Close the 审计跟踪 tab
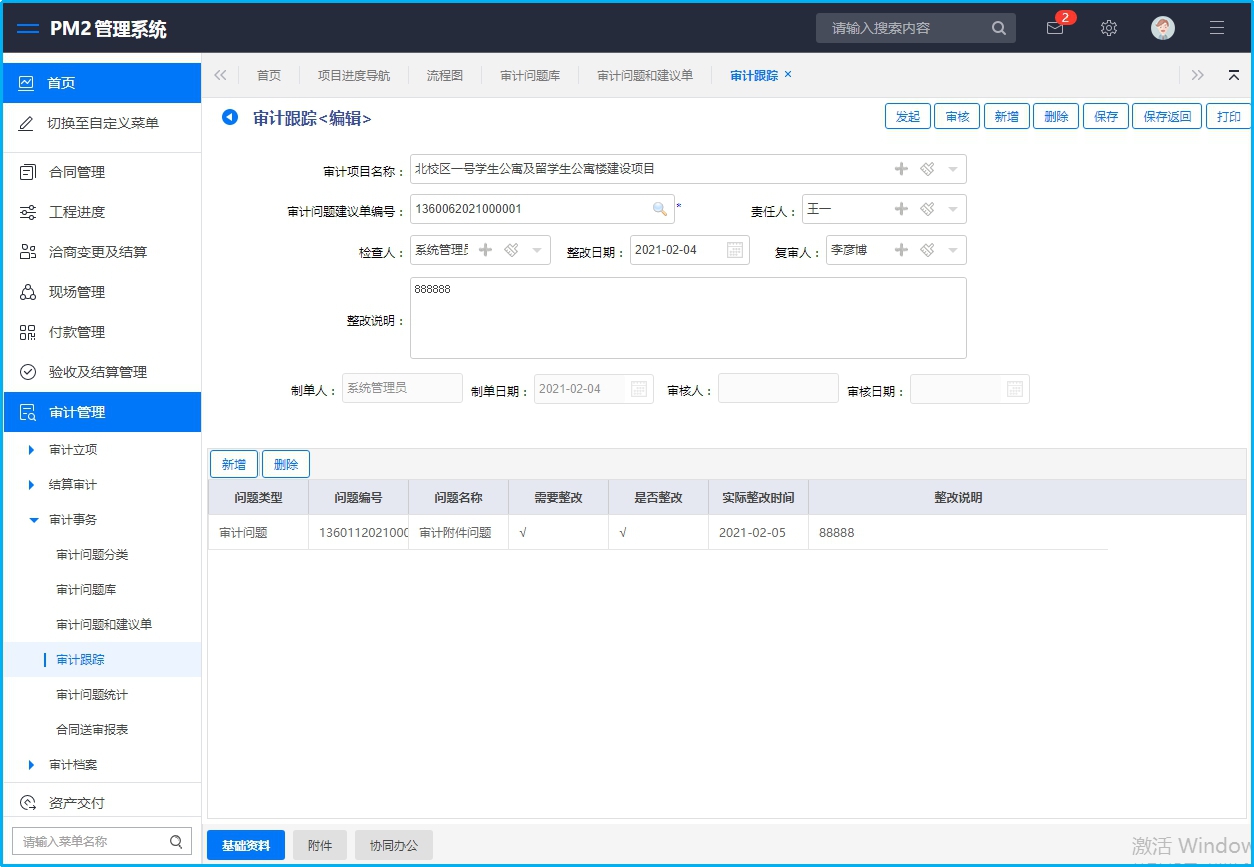This screenshot has height=867, width=1254. pos(788,74)
